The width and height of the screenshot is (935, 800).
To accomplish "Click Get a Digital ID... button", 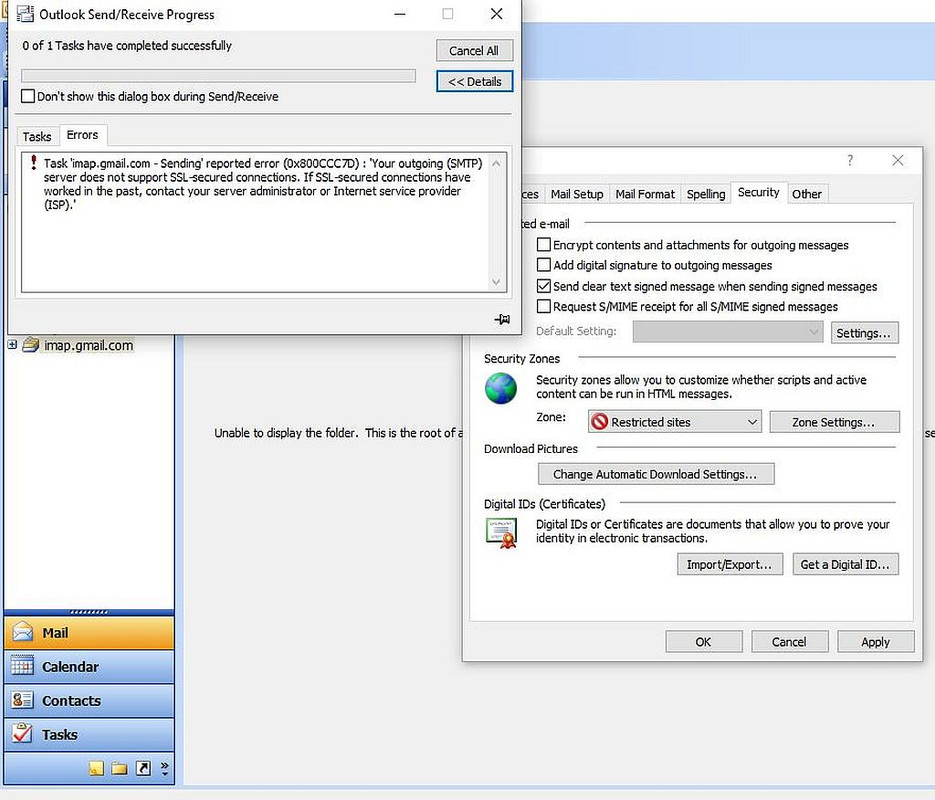I will coord(845,564).
